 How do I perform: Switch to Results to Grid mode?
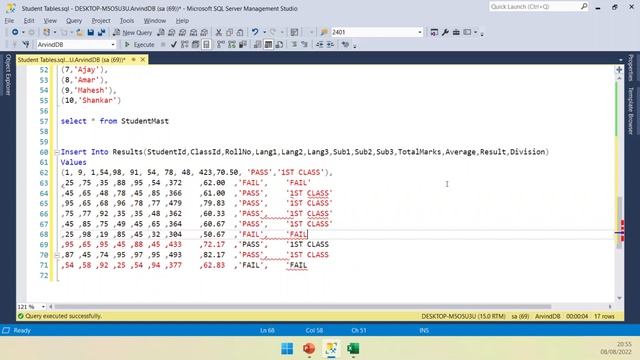268,44
